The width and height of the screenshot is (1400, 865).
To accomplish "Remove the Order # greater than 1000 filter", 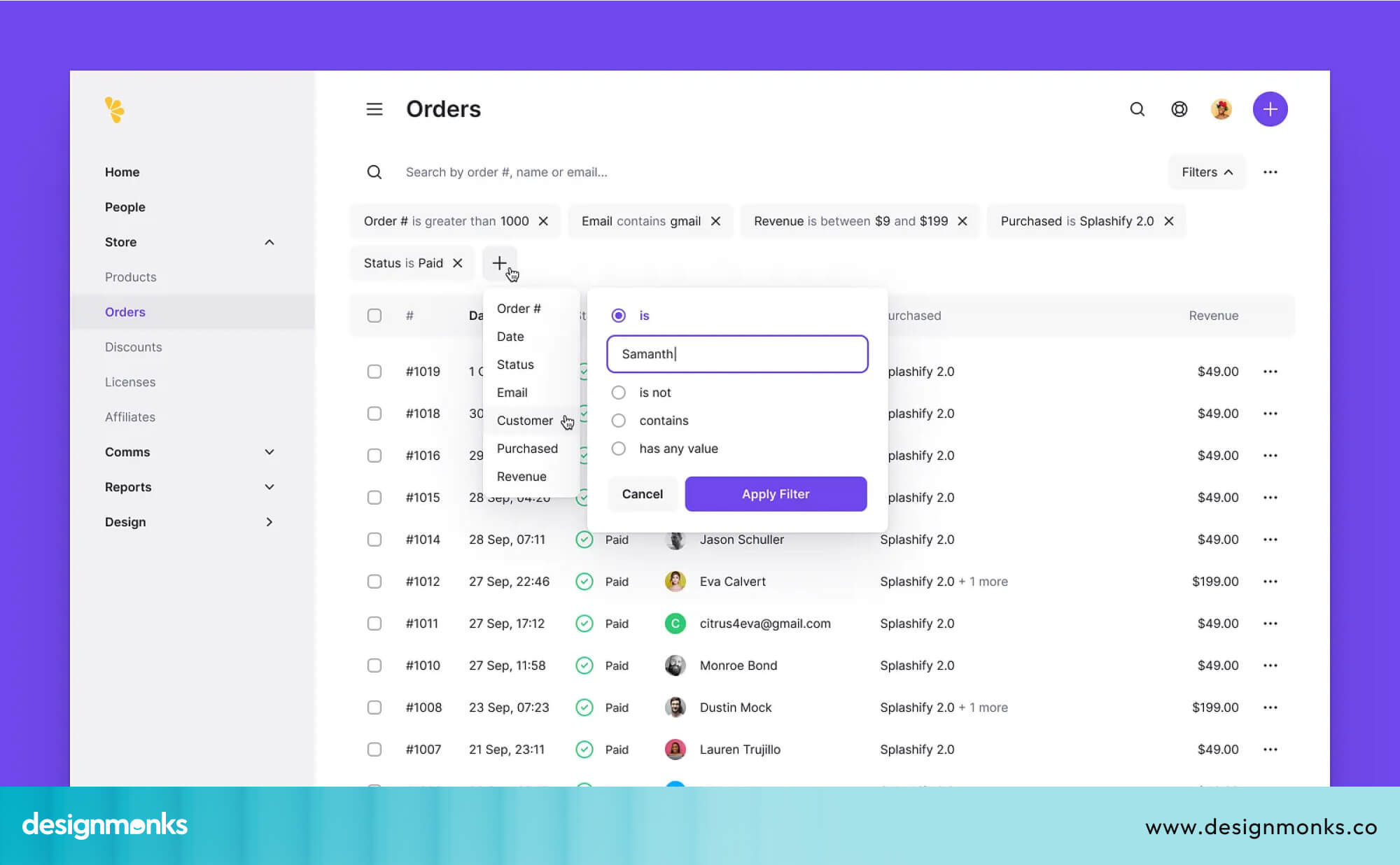I will [x=543, y=221].
